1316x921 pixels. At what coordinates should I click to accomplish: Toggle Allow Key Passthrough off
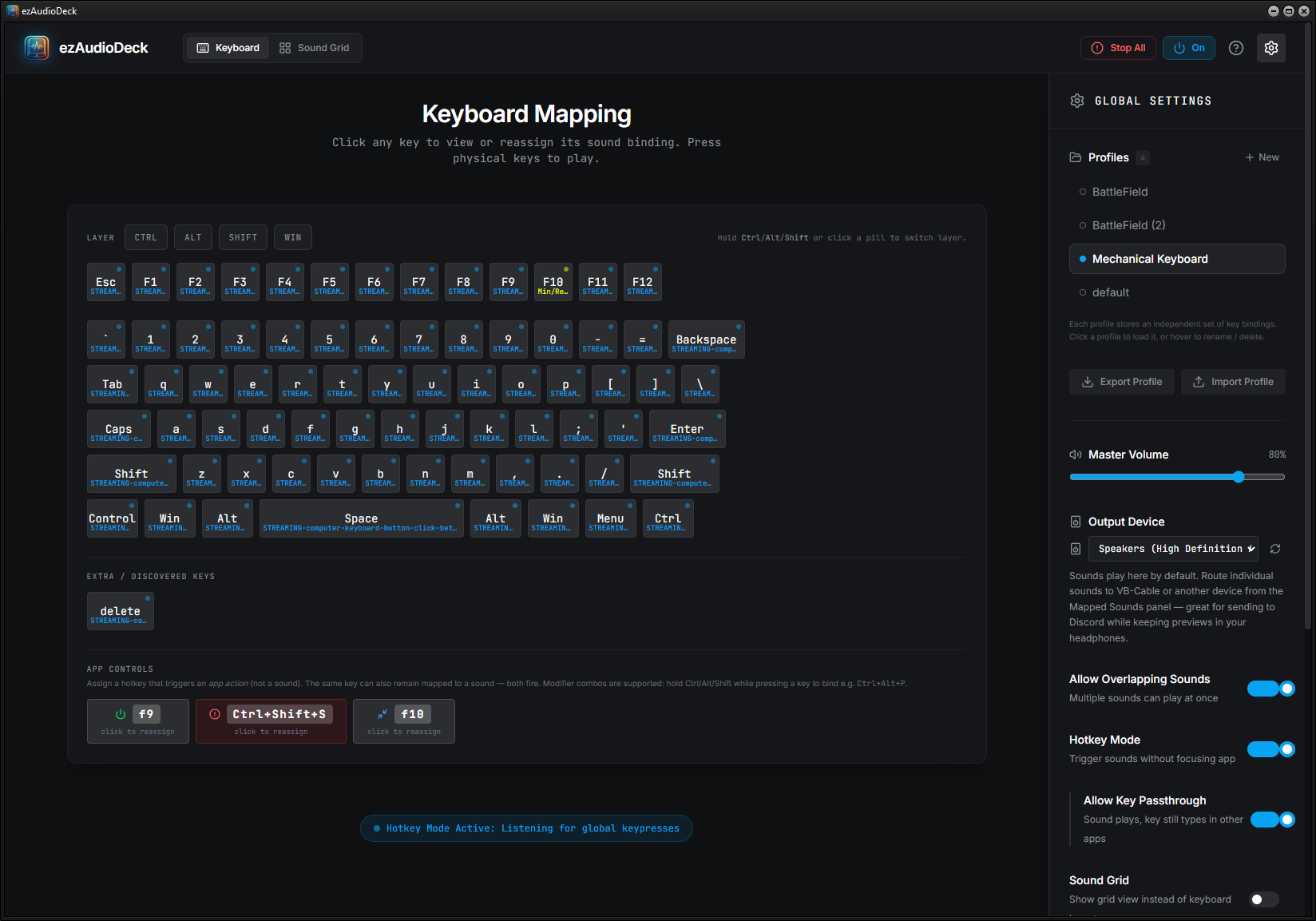[1272, 820]
